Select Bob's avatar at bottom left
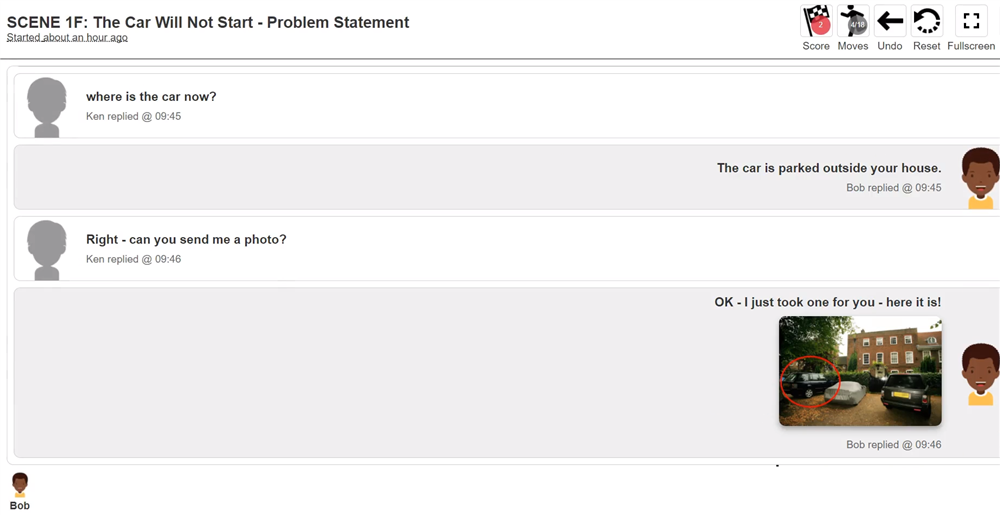 pos(20,485)
